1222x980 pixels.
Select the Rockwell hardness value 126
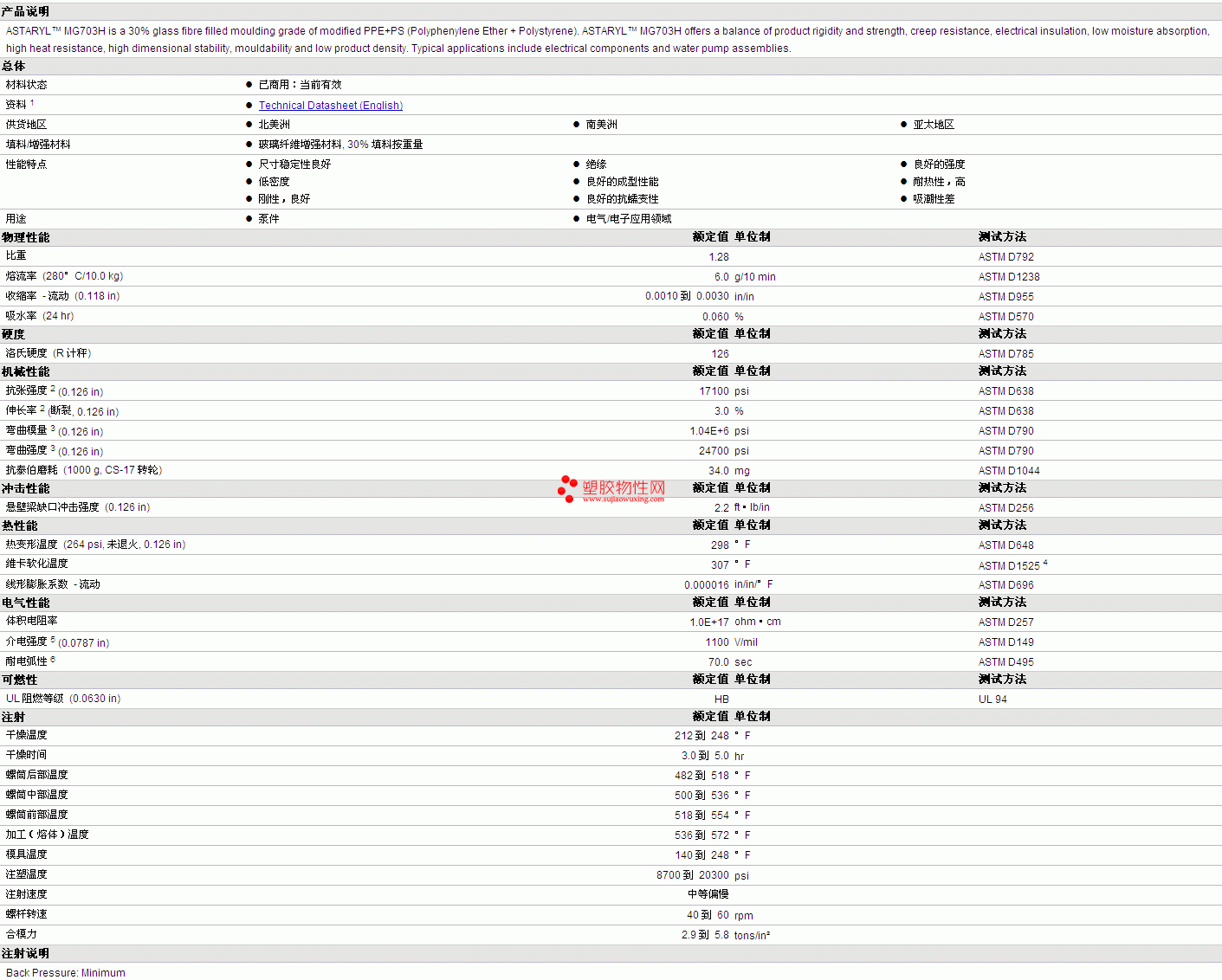(x=721, y=354)
